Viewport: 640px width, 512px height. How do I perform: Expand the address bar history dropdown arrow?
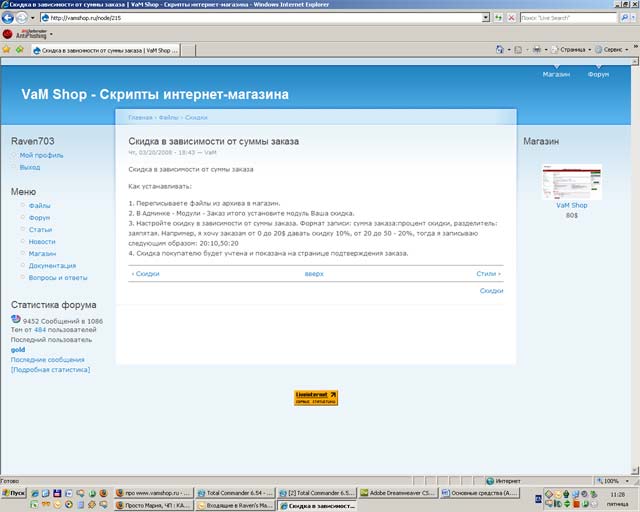pyautogui.click(x=486, y=18)
